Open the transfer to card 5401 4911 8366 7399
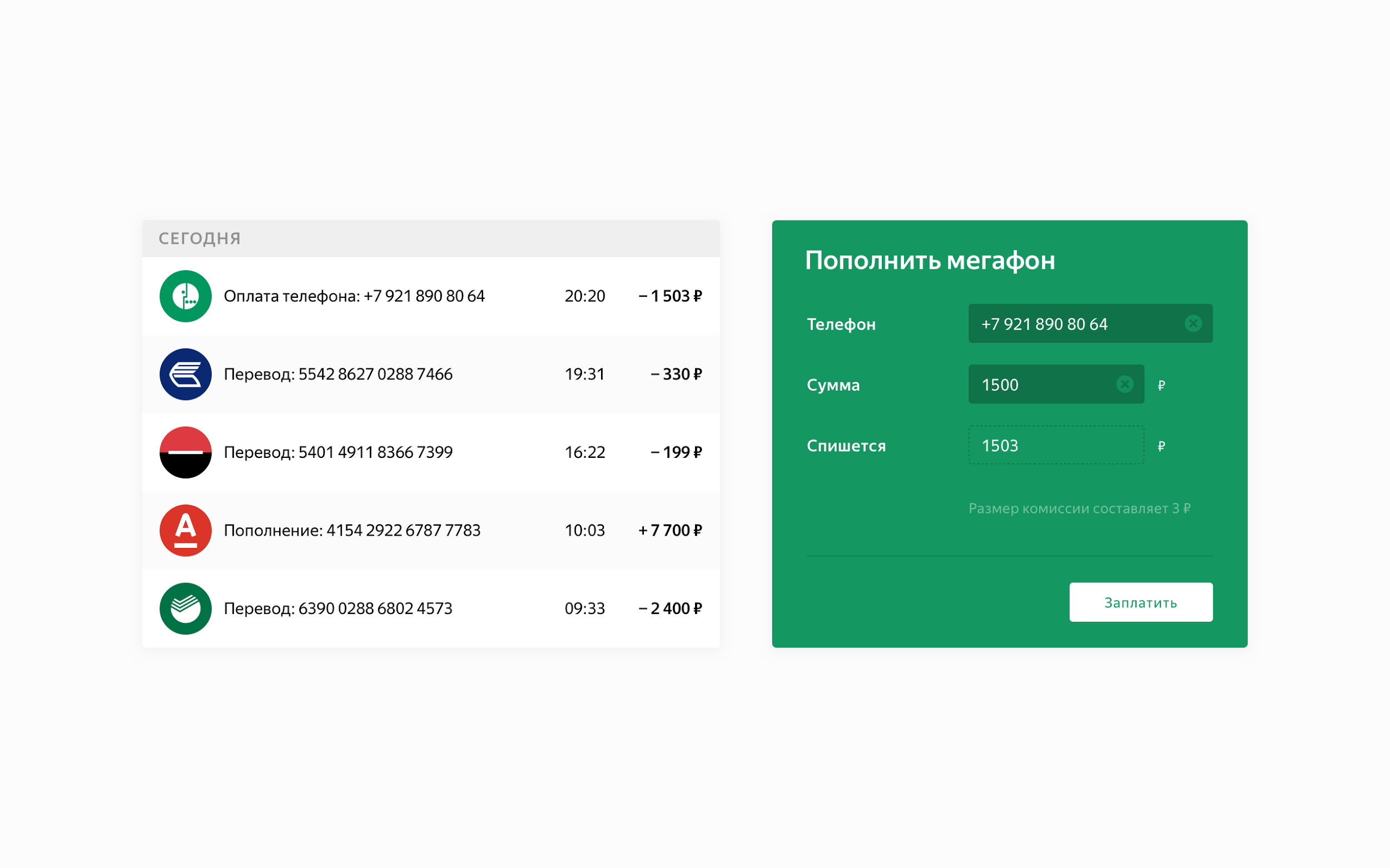Image resolution: width=1390 pixels, height=868 pixels. coord(337,452)
